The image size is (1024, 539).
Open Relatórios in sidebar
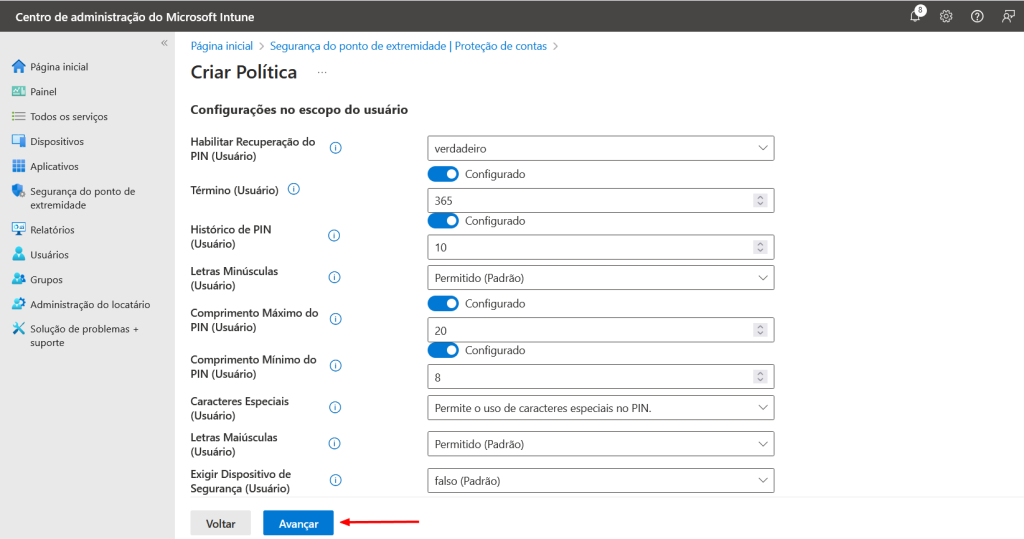pos(52,229)
